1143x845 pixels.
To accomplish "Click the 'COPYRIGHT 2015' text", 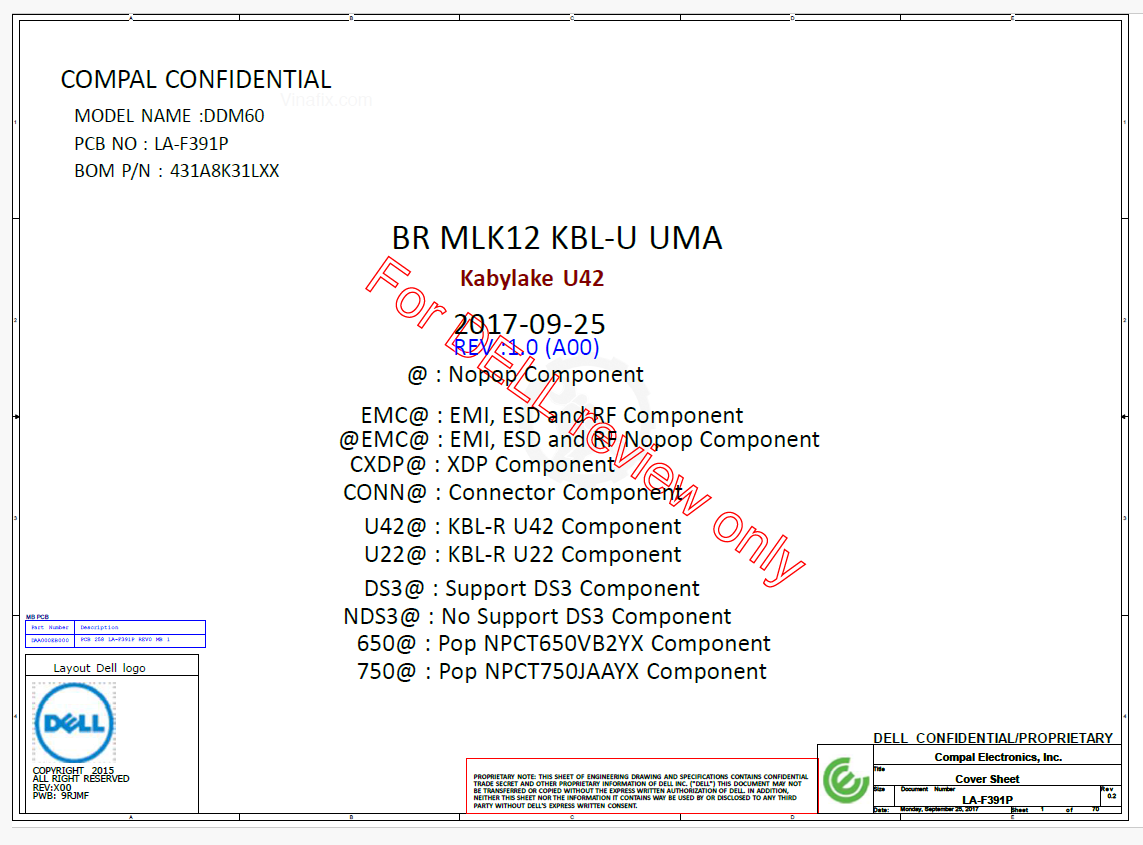I will pyautogui.click(x=74, y=771).
